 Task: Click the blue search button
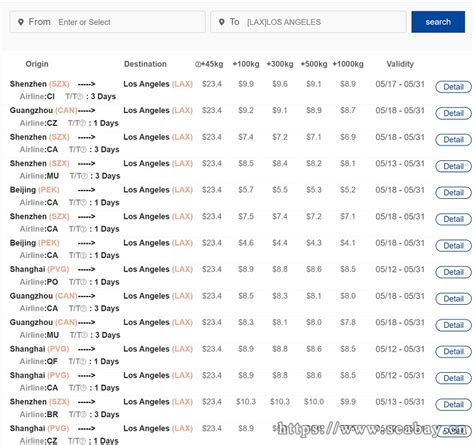438,22
